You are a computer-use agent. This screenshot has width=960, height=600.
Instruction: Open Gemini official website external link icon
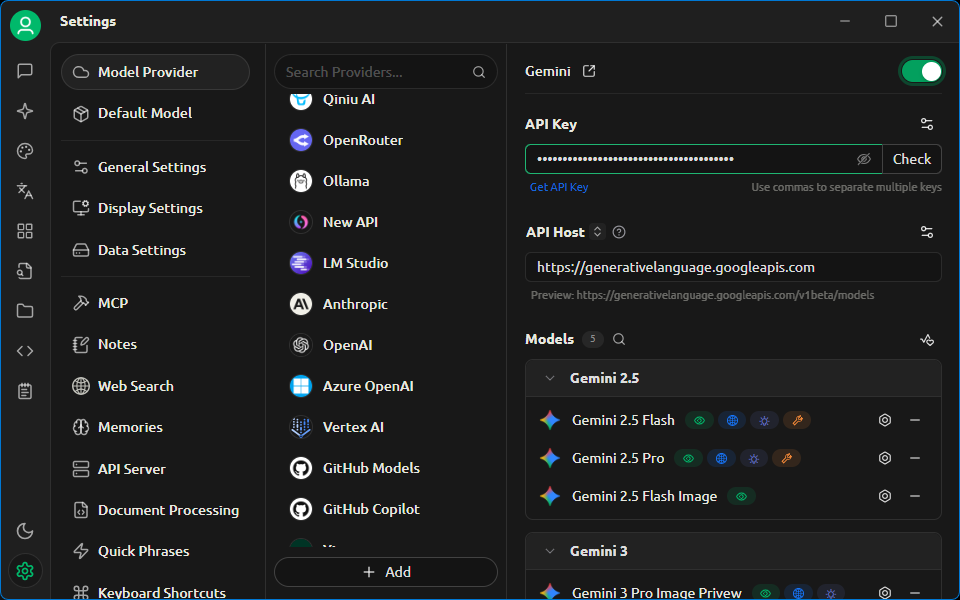(589, 71)
